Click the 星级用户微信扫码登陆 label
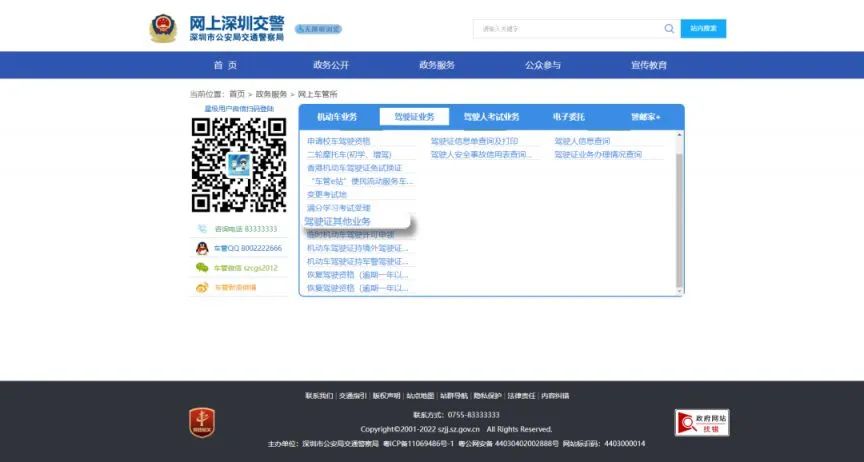This screenshot has height=462, width=864. click(239, 109)
